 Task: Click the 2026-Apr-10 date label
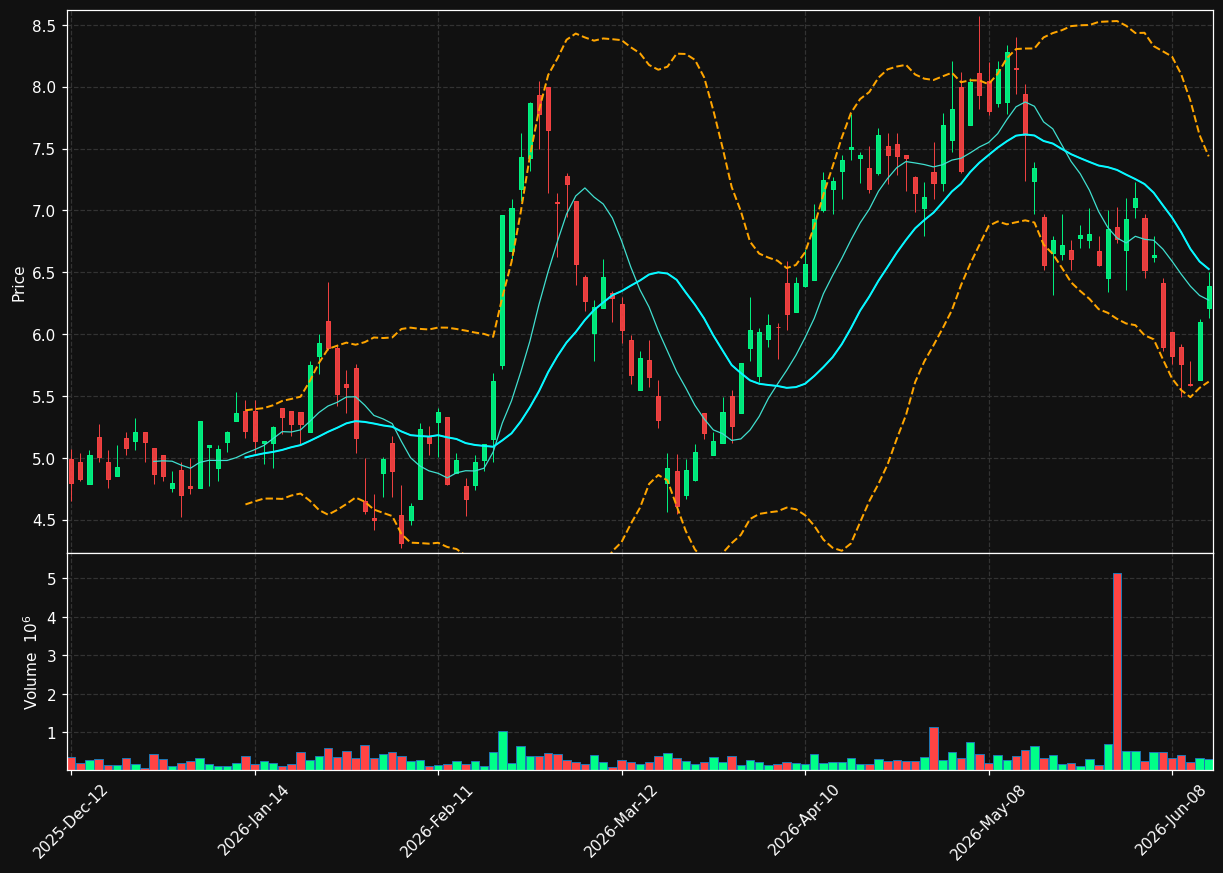(805, 822)
